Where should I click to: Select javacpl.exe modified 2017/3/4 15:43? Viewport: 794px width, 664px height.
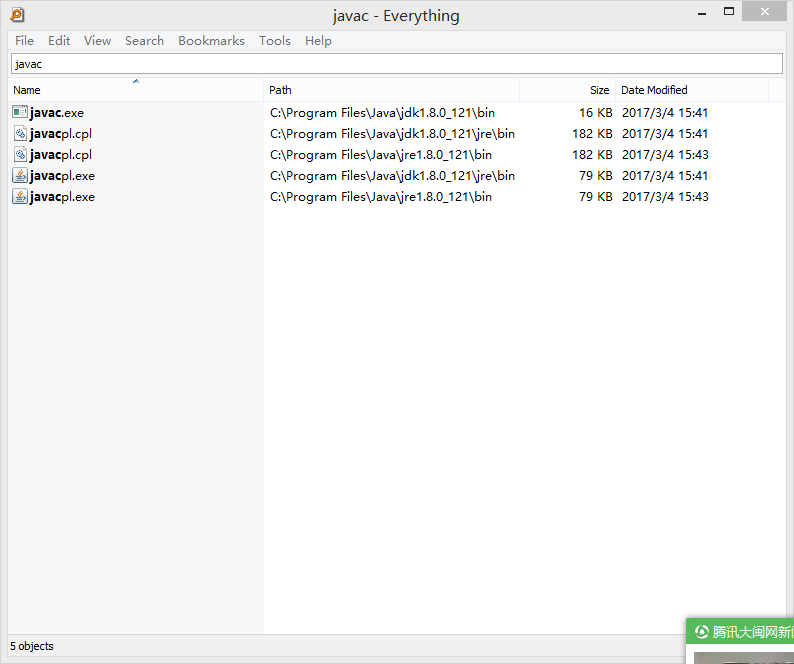[x=62, y=197]
